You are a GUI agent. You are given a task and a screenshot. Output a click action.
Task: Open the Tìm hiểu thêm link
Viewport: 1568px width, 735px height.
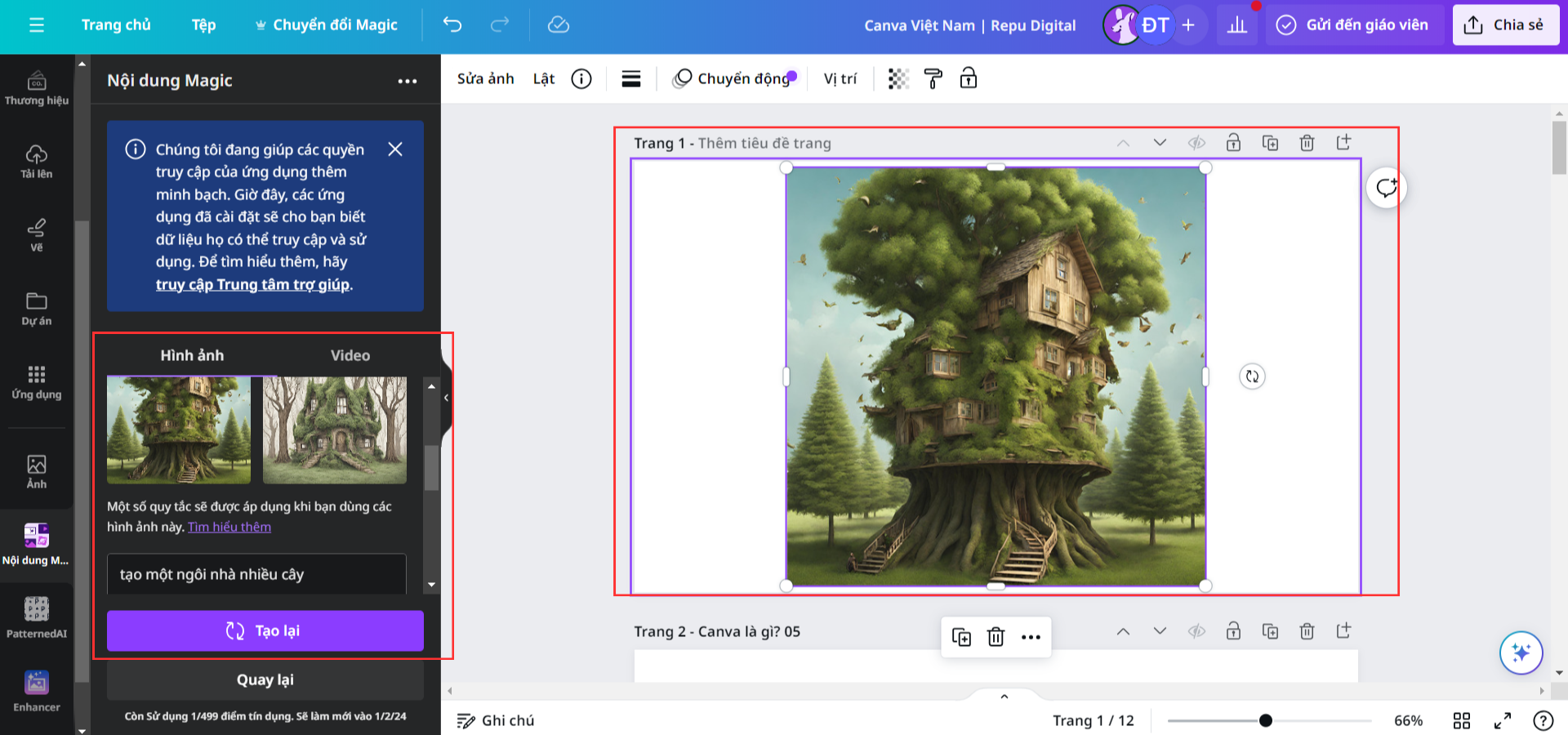pos(229,527)
